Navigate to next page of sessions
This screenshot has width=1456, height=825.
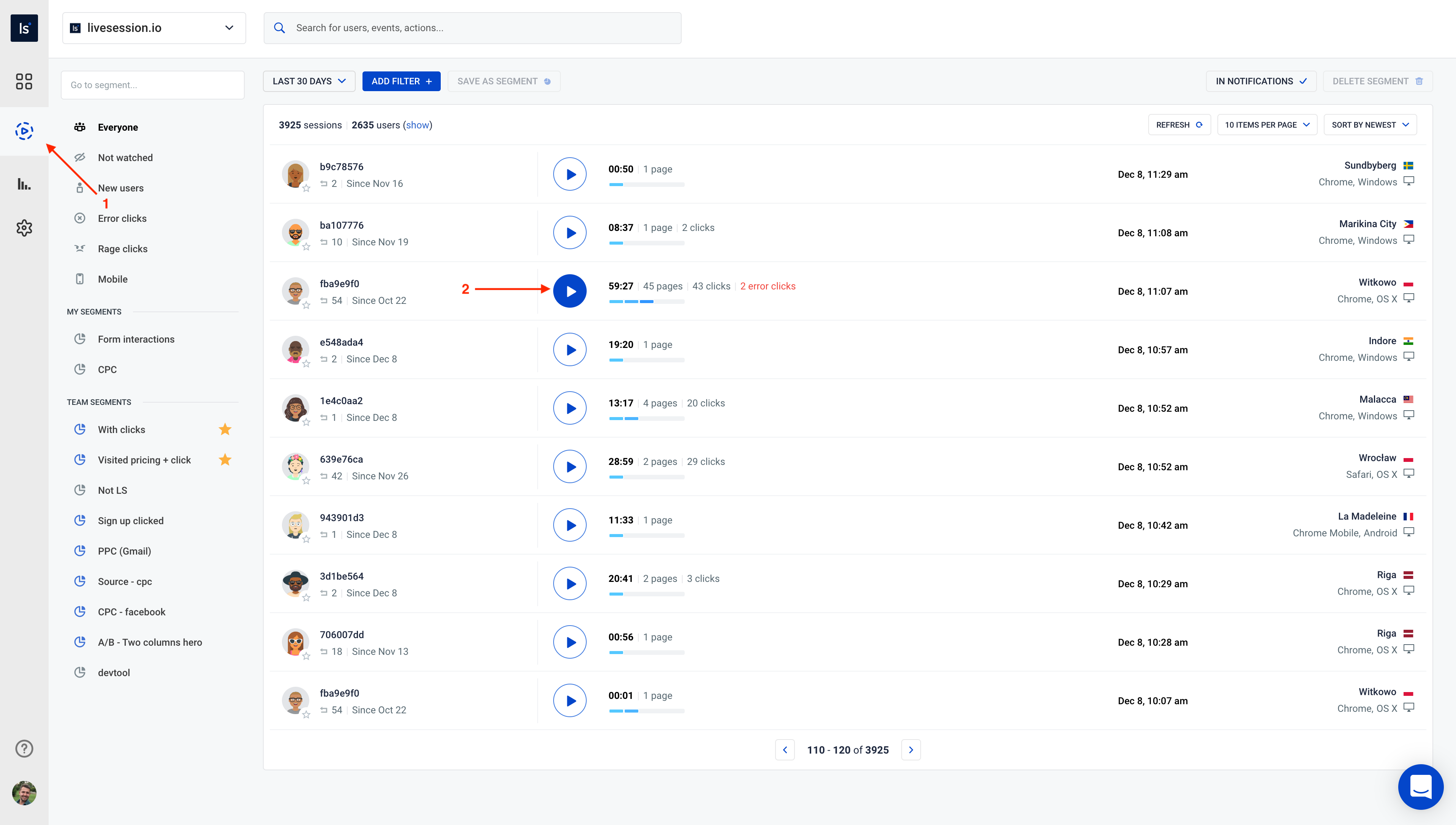[x=911, y=749]
